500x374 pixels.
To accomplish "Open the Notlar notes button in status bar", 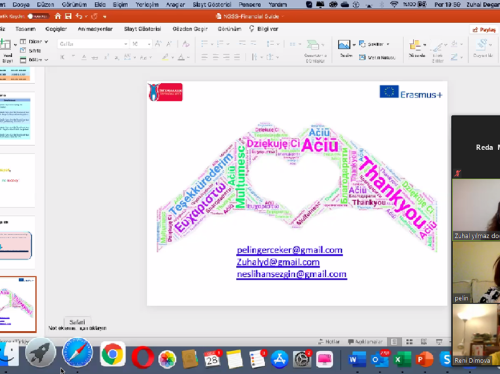I will tap(329, 342).
